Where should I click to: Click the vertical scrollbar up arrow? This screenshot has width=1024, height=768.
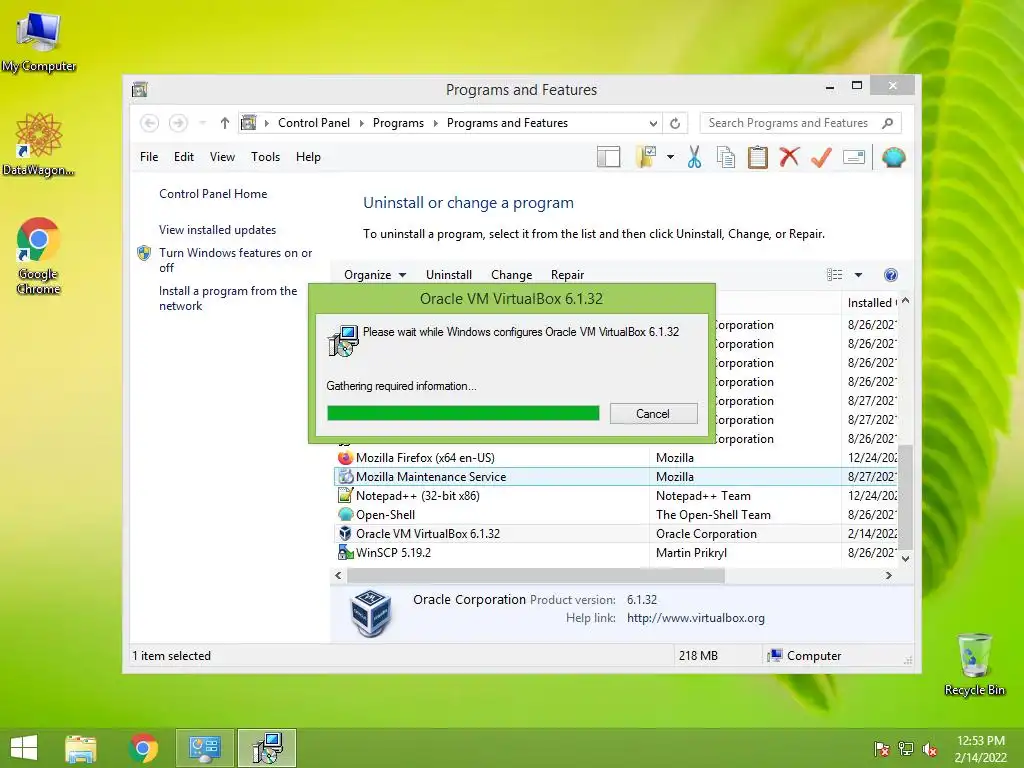coord(905,301)
